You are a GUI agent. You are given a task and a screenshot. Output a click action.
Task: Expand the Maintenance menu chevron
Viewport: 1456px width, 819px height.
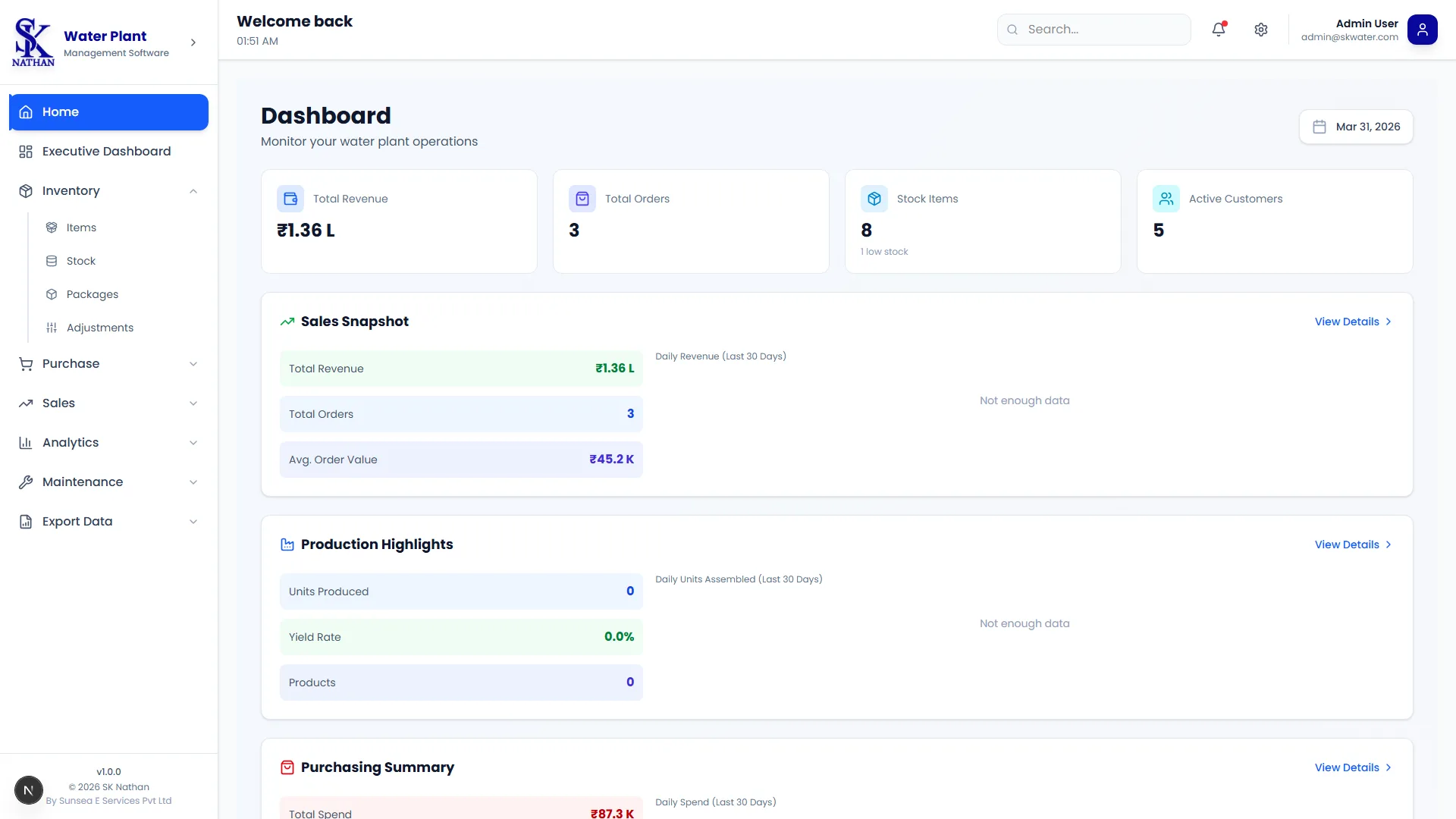[x=193, y=482]
